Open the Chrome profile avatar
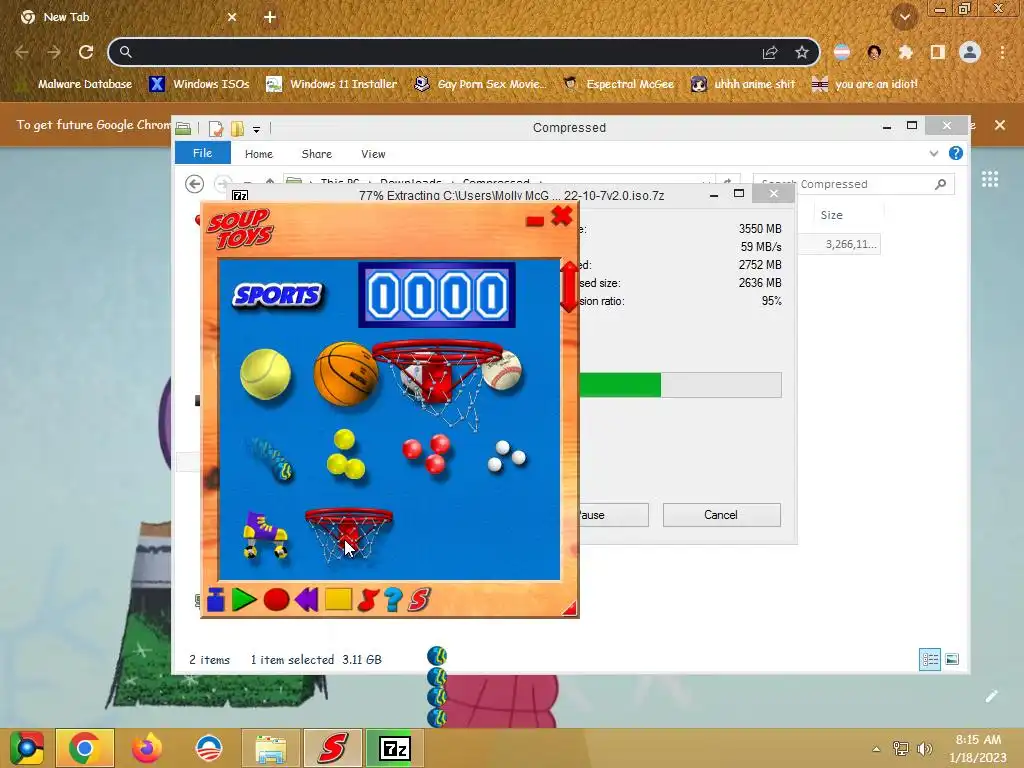 click(x=970, y=52)
